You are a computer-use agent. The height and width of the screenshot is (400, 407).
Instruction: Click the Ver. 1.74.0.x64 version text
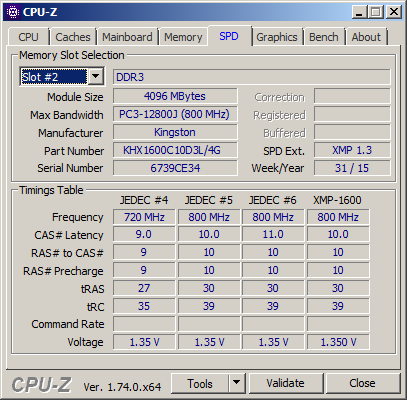click(x=122, y=387)
